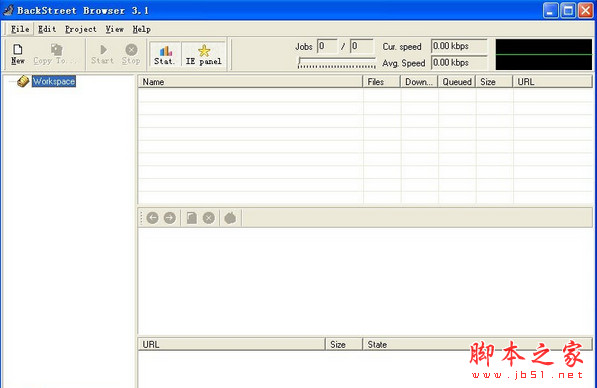The height and width of the screenshot is (388, 597).
Task: Click the page document icon in browser toolbar
Action: 192,218
